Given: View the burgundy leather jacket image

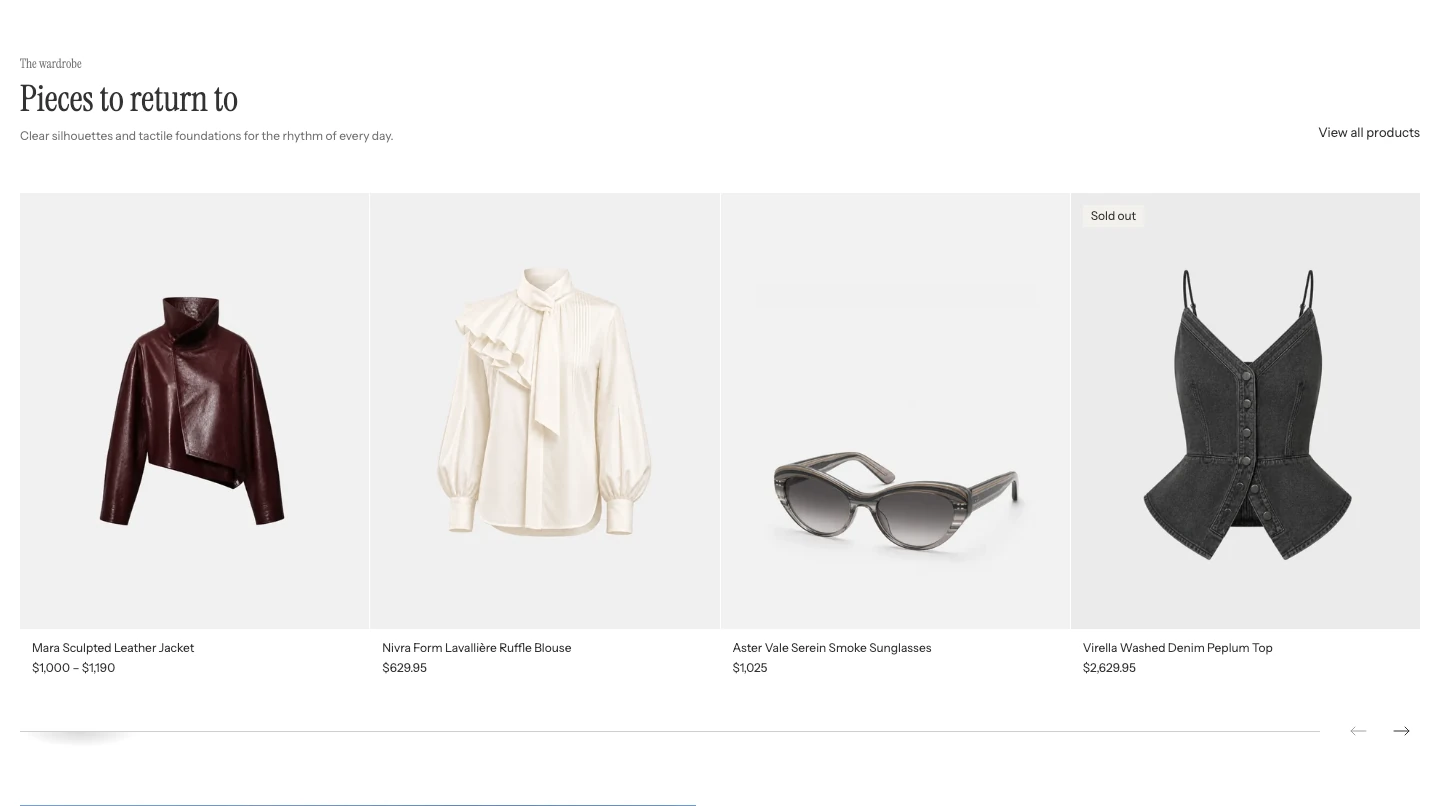Looking at the screenshot, I should (x=194, y=411).
